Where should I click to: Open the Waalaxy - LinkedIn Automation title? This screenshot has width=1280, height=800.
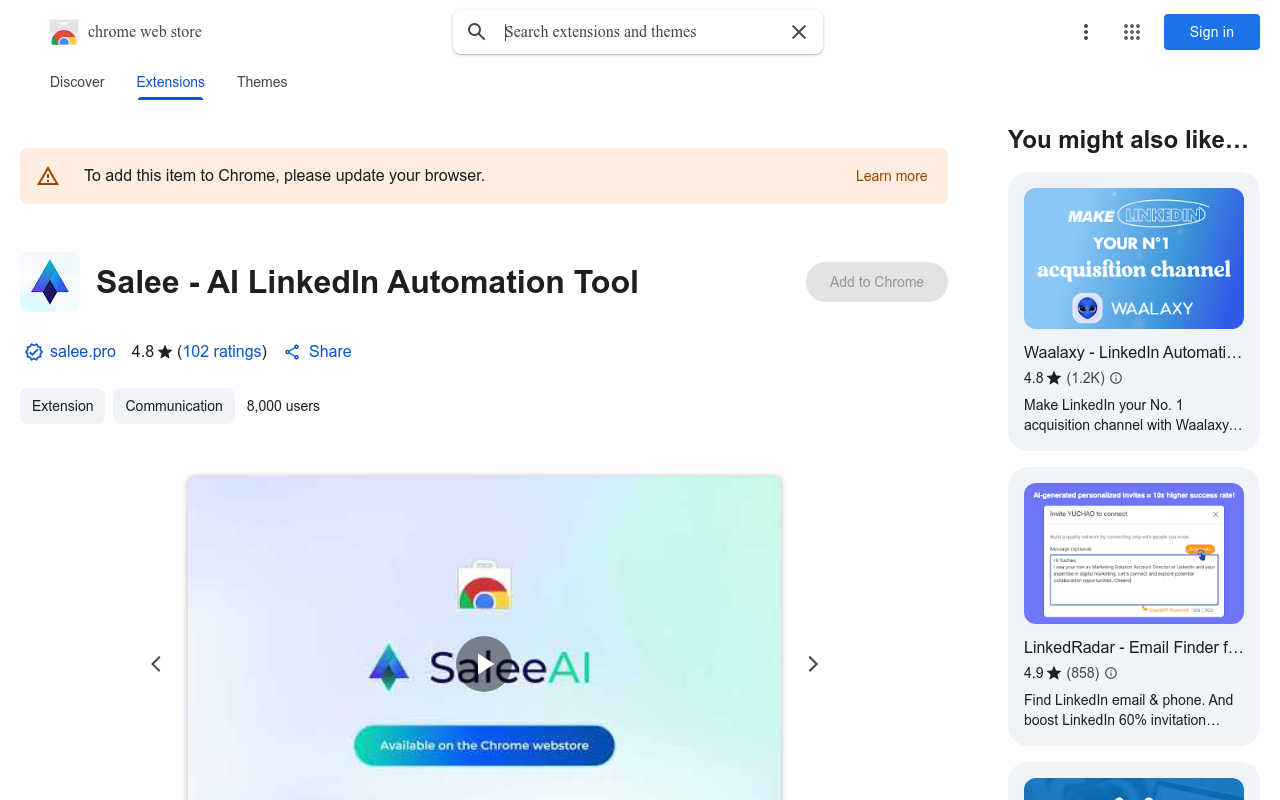click(1133, 352)
